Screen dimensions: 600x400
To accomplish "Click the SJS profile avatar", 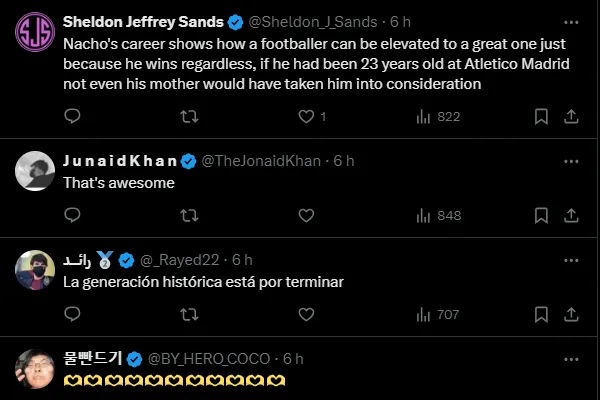I will (x=35, y=33).
